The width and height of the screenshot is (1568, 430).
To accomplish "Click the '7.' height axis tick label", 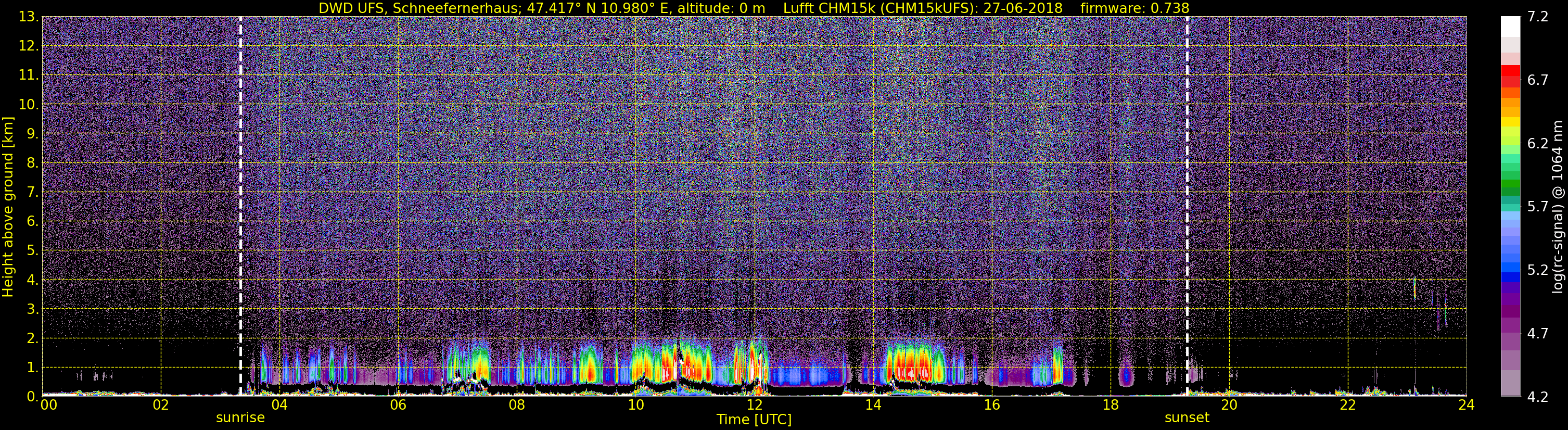I will click(32, 192).
